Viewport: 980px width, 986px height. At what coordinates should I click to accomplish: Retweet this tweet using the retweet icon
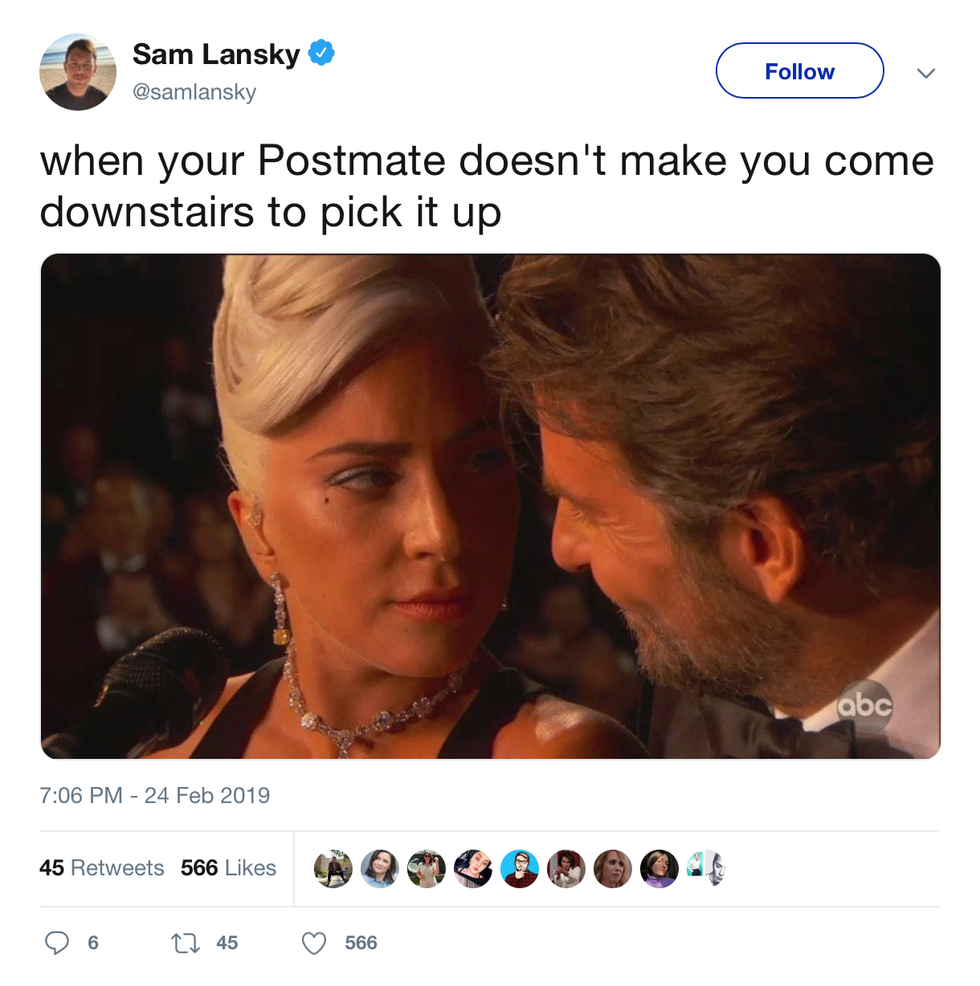[x=186, y=943]
